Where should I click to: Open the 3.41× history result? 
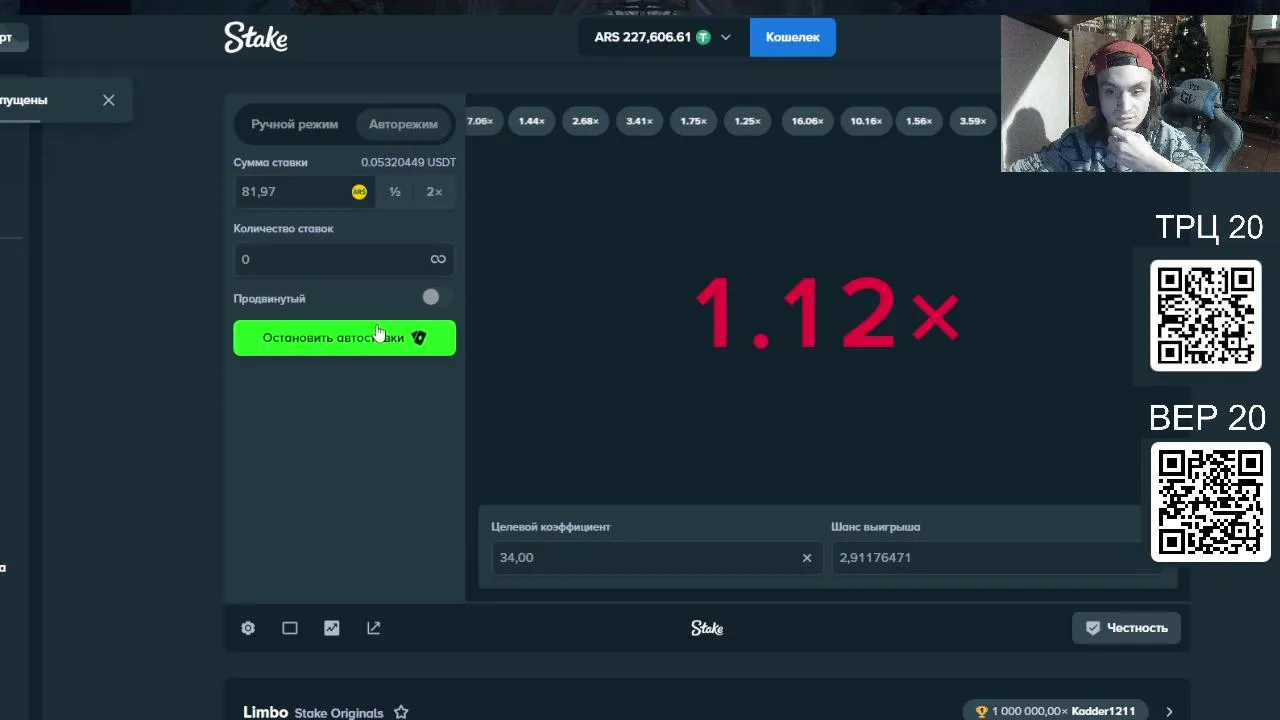pos(639,121)
